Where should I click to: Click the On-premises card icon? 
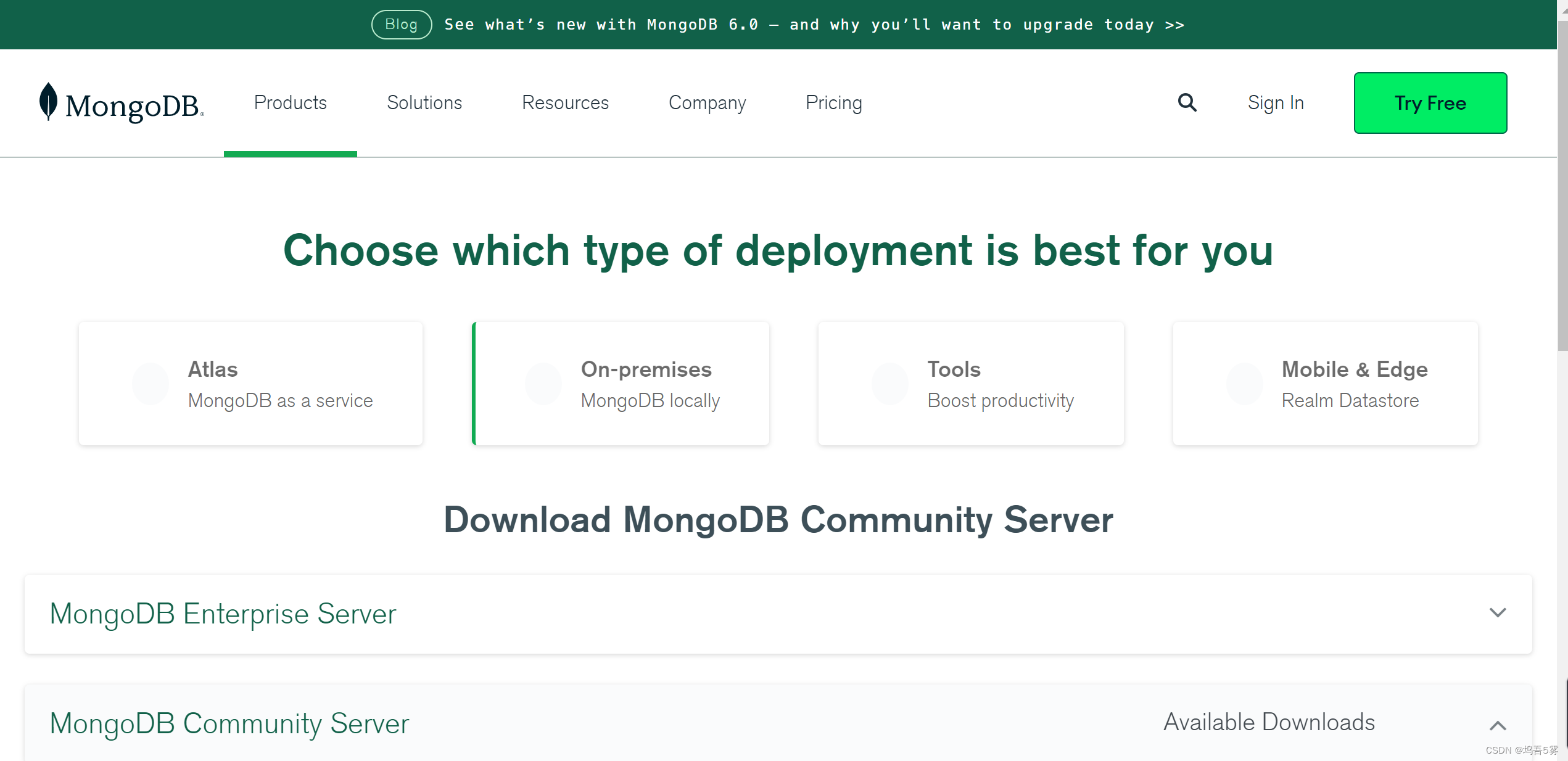(x=543, y=383)
